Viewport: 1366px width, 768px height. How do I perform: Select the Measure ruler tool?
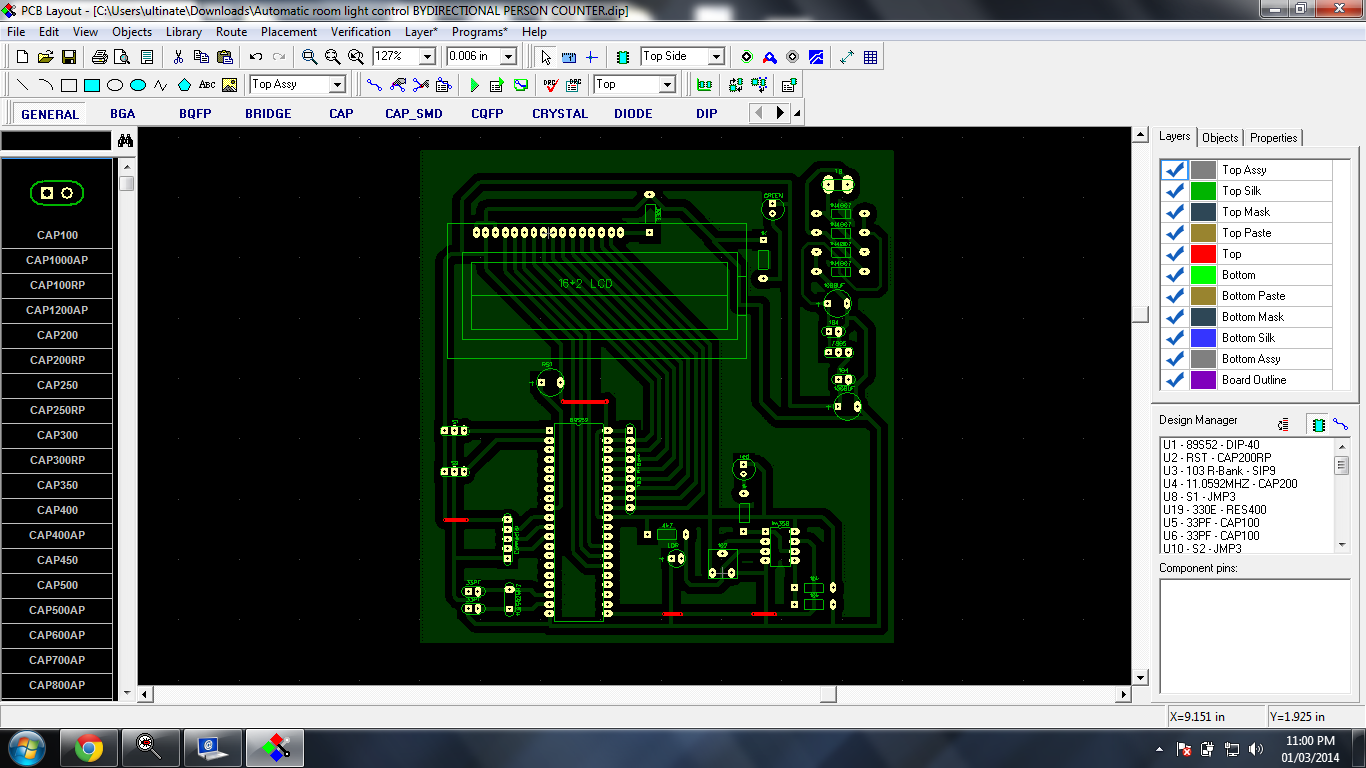(x=569, y=57)
